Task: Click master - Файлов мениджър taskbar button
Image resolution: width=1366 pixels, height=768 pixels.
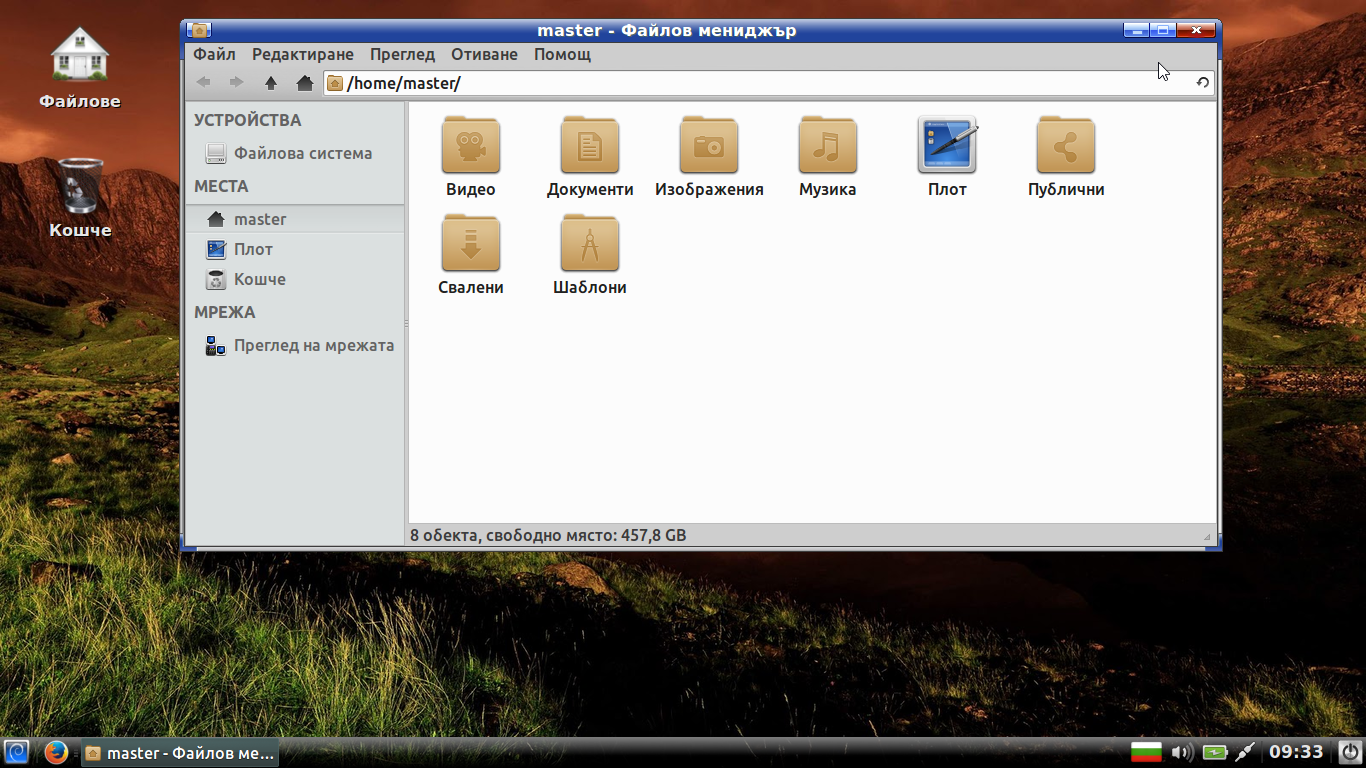Action: click(180, 753)
